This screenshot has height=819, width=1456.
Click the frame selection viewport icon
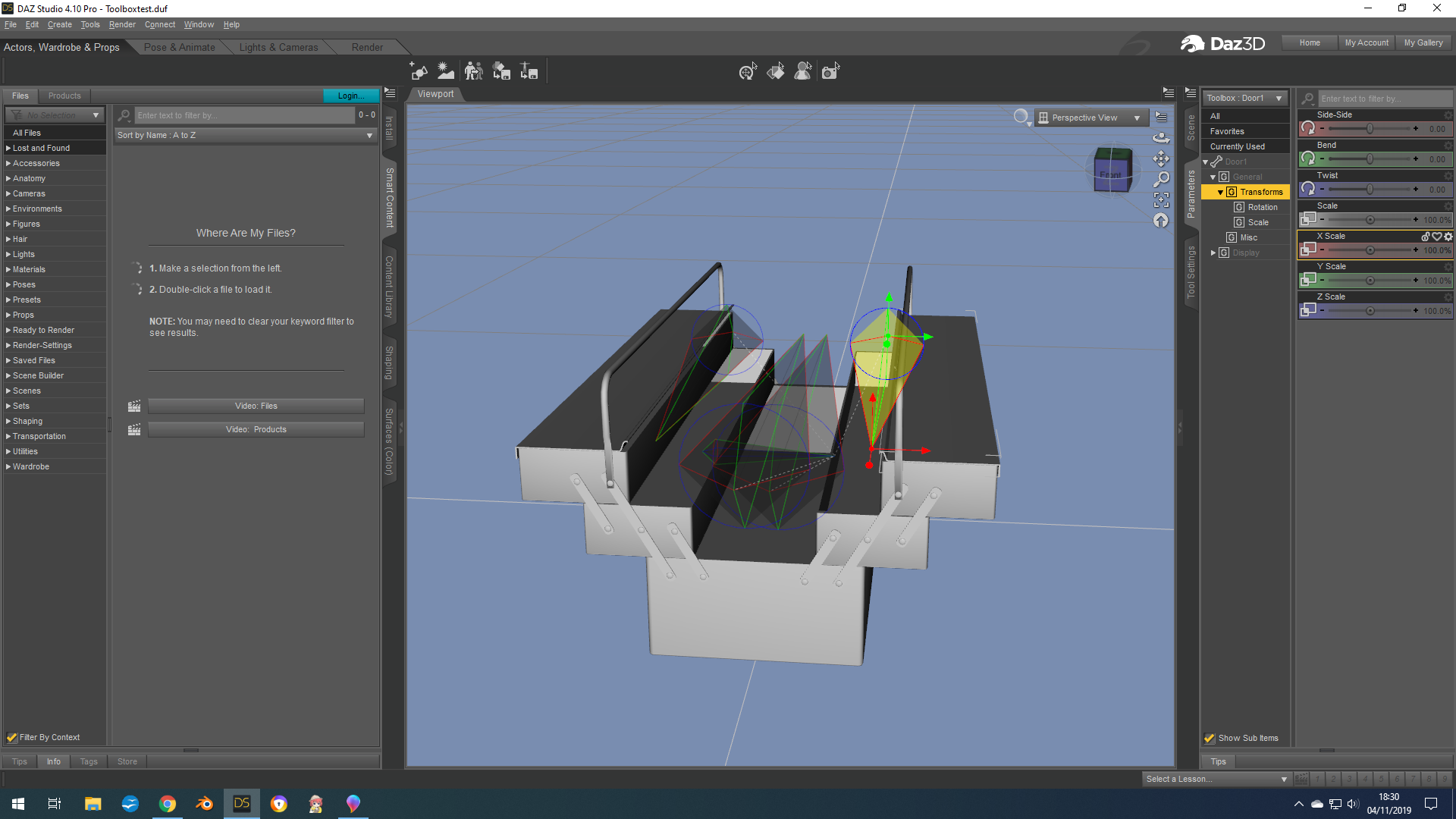[1161, 199]
